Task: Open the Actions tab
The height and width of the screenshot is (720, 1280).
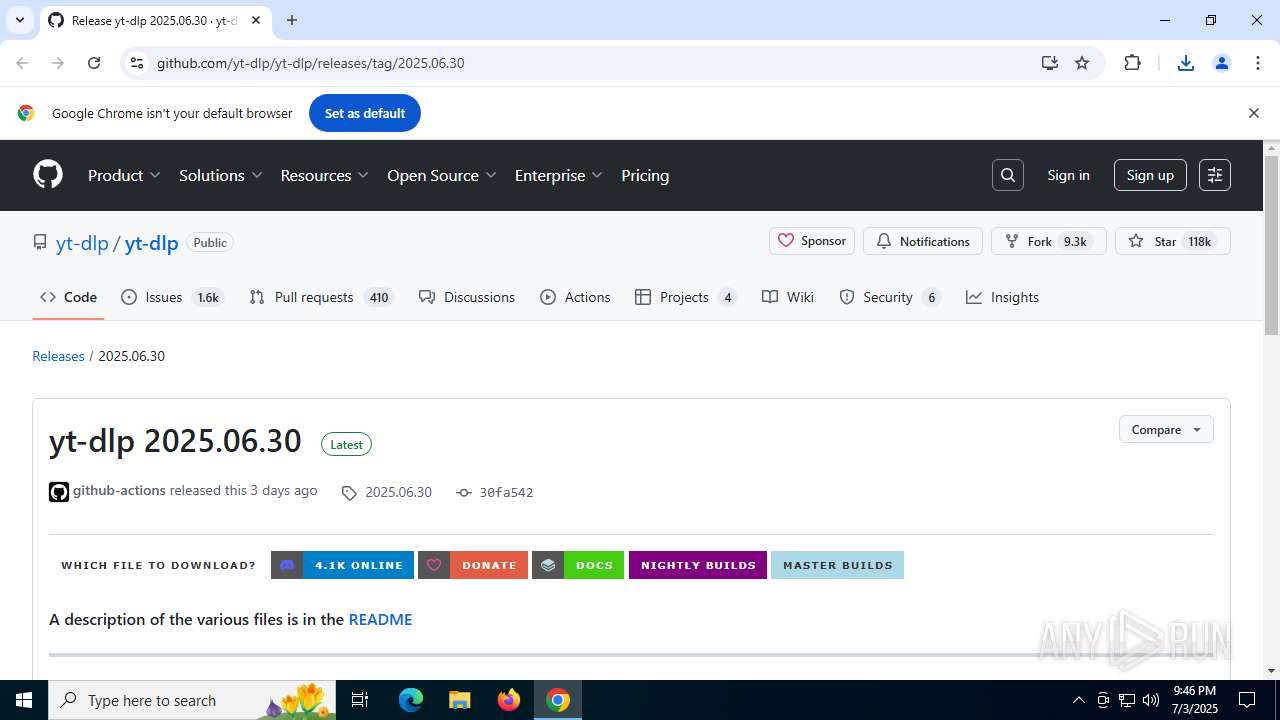Action: pos(575,297)
